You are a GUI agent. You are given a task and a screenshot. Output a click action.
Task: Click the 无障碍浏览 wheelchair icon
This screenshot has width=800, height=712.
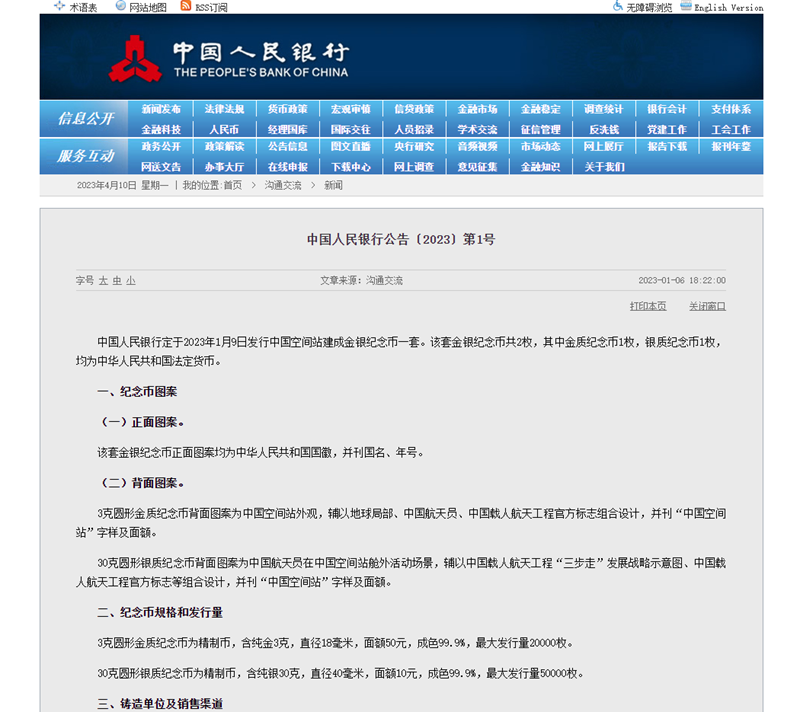pyautogui.click(x=618, y=6)
